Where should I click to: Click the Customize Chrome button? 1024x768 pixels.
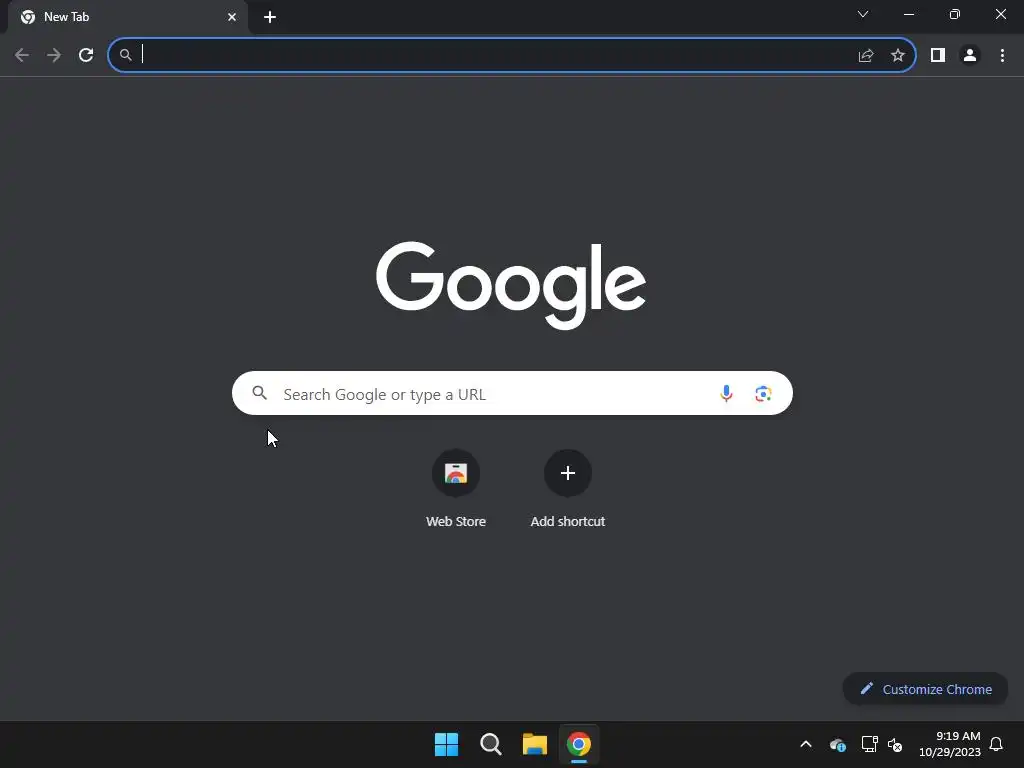click(925, 689)
